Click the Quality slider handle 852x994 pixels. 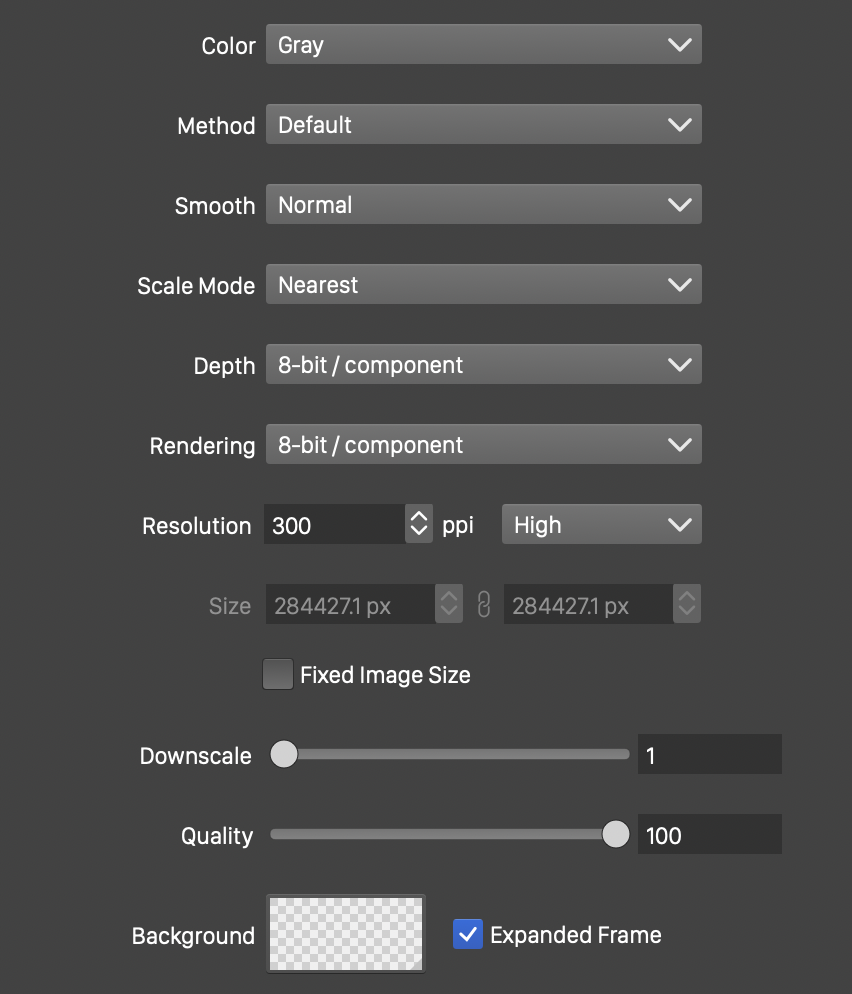pos(616,834)
